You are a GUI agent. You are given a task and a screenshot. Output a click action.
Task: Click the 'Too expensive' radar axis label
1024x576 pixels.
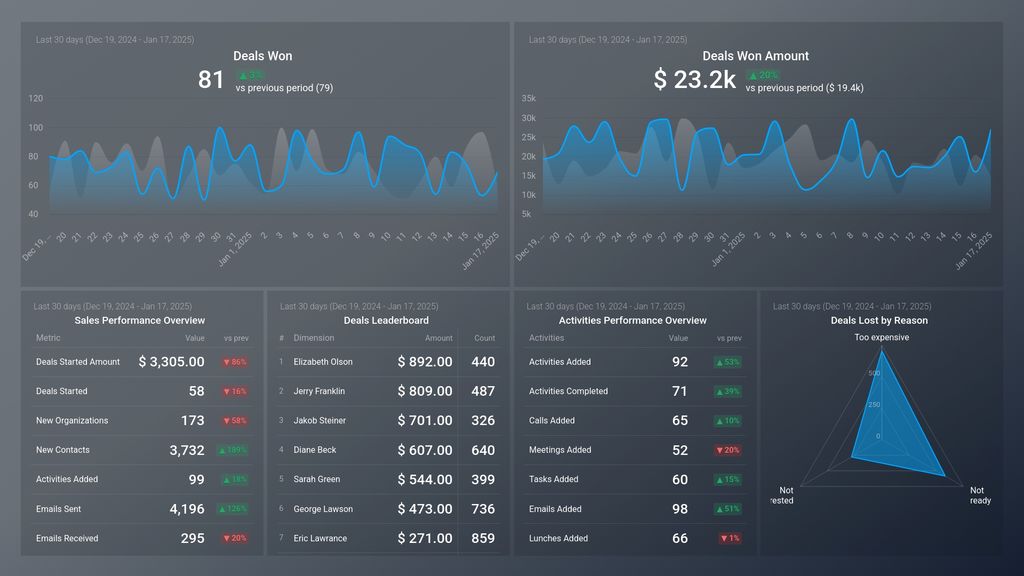[882, 338]
